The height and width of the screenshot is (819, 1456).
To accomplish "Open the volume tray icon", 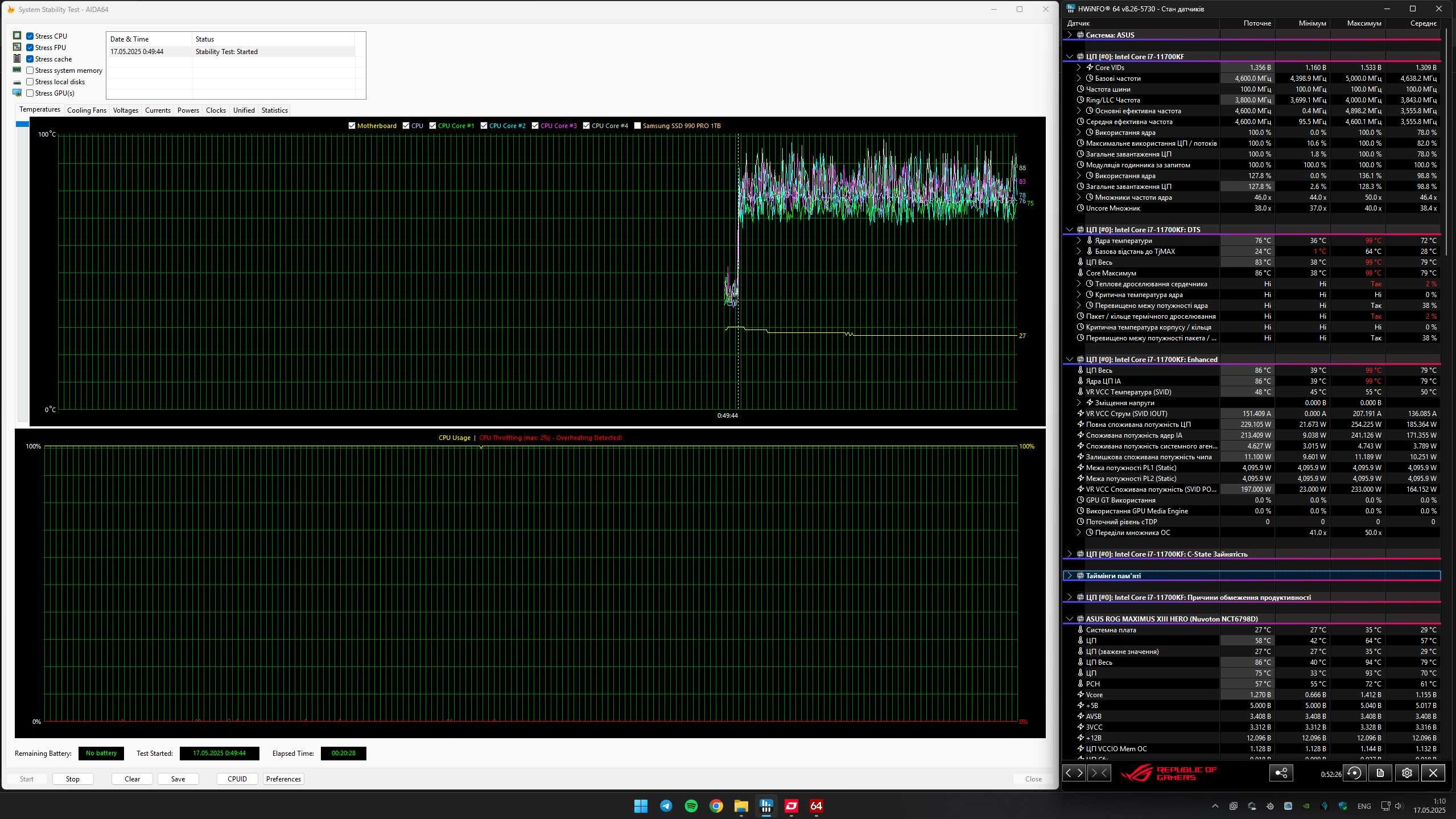I will tap(1399, 806).
